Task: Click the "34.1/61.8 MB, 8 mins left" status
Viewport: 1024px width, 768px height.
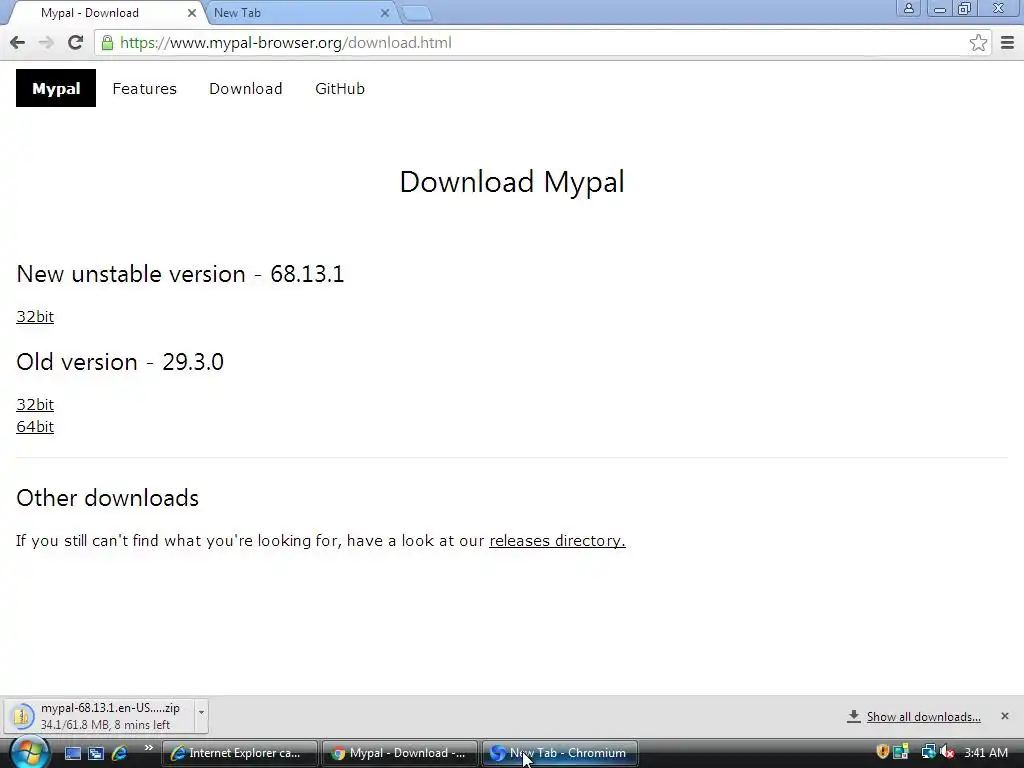Action: [x=105, y=725]
